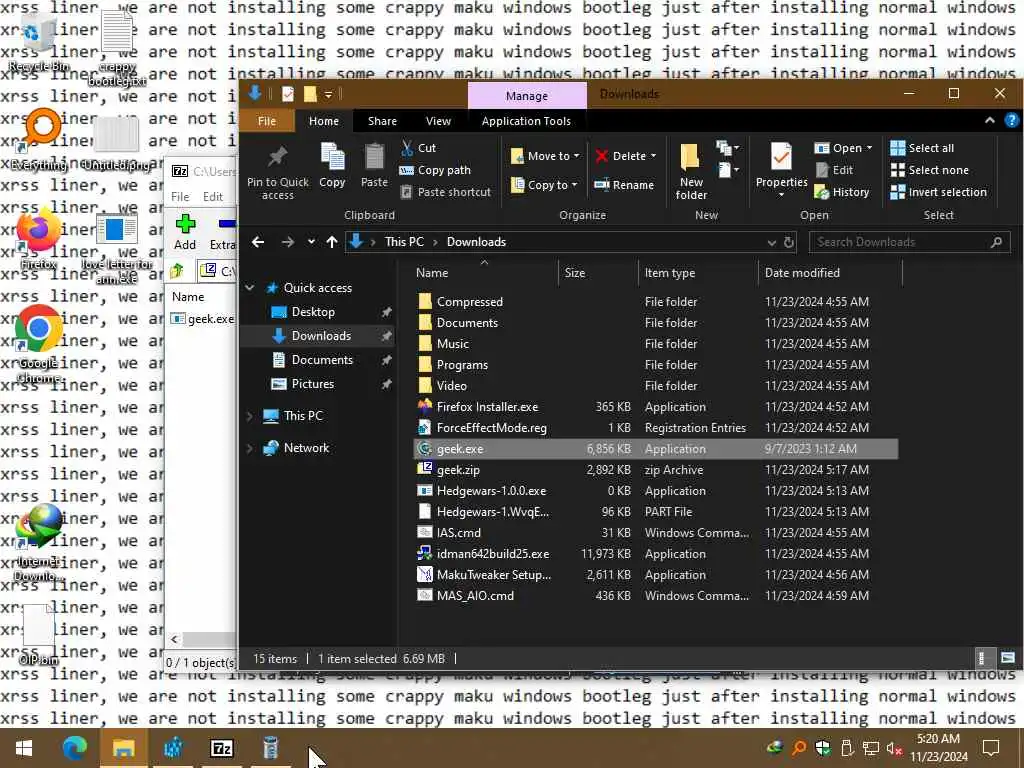The width and height of the screenshot is (1024, 768).
Task: Collapse the ribbon with chevron
Action: tap(989, 120)
